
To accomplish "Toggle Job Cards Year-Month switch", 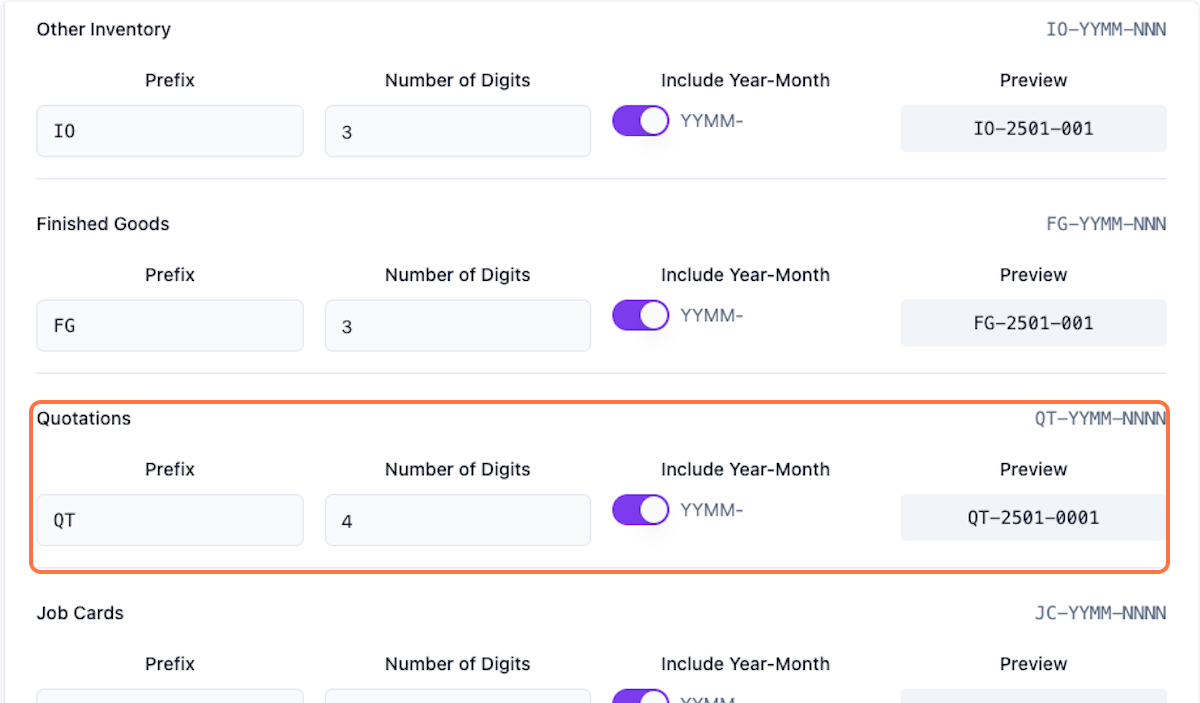I will (640, 697).
